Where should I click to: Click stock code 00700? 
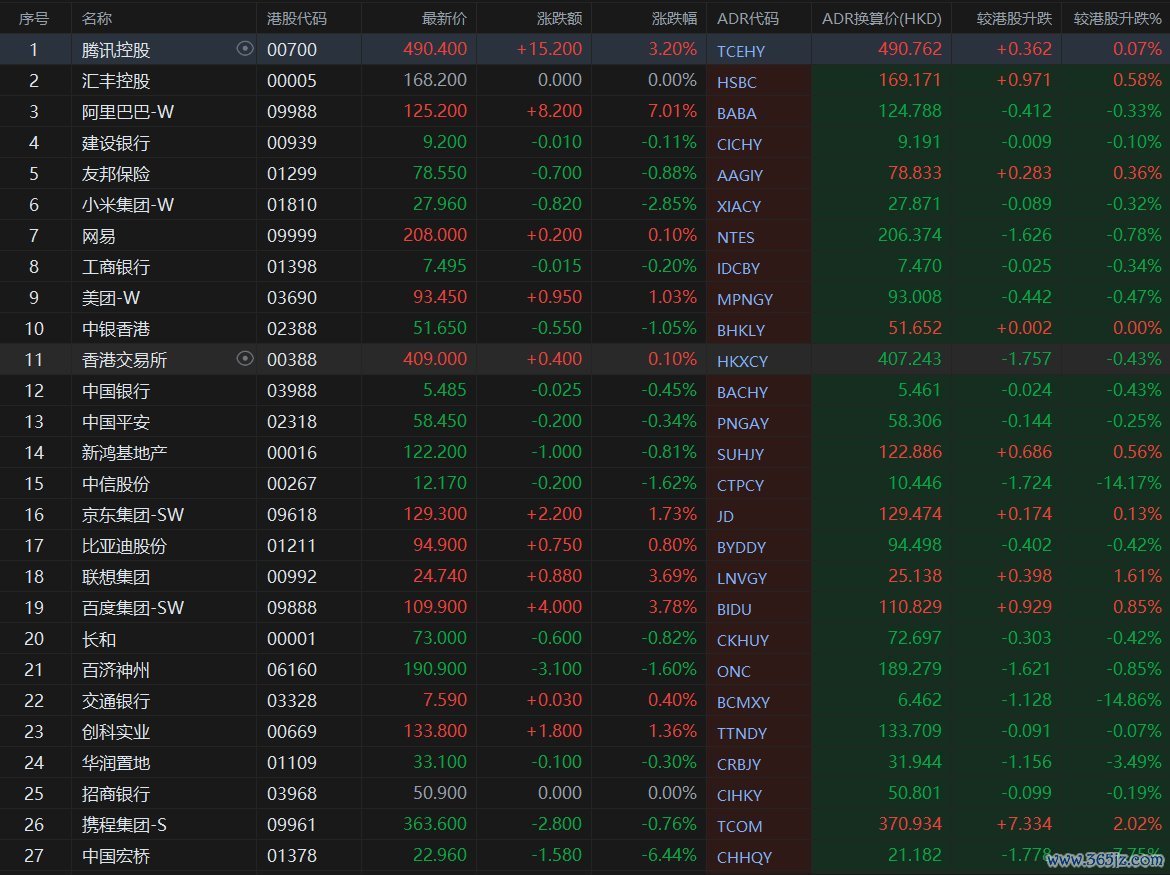[292, 49]
